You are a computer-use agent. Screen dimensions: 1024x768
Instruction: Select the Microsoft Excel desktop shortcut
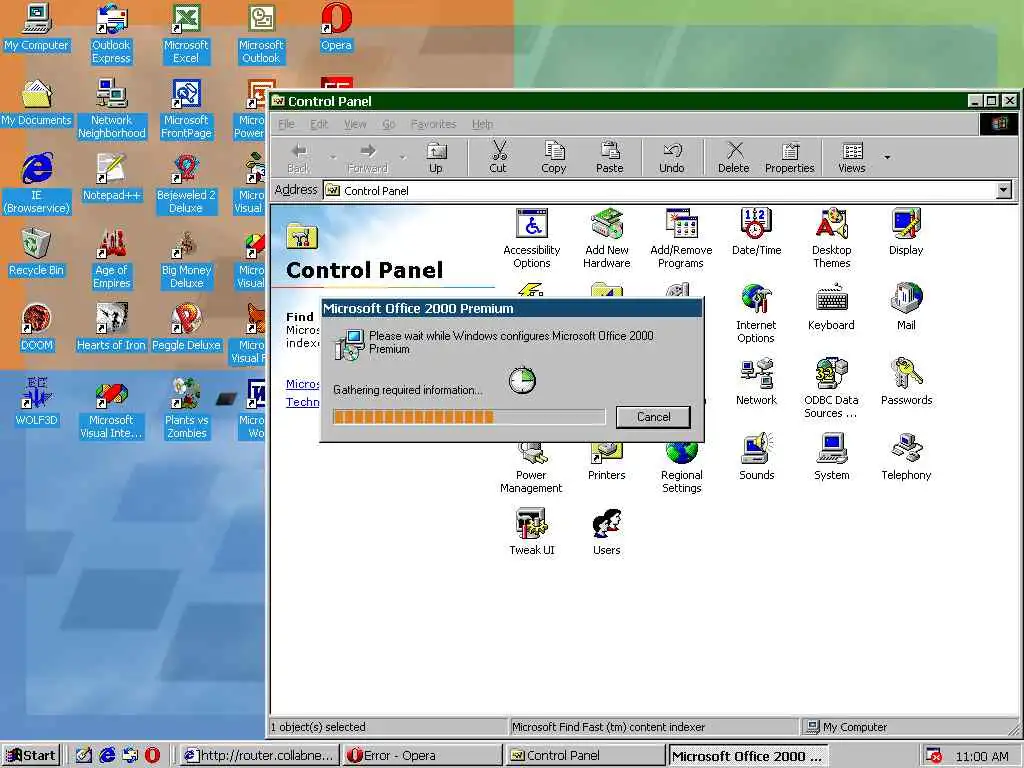186,34
